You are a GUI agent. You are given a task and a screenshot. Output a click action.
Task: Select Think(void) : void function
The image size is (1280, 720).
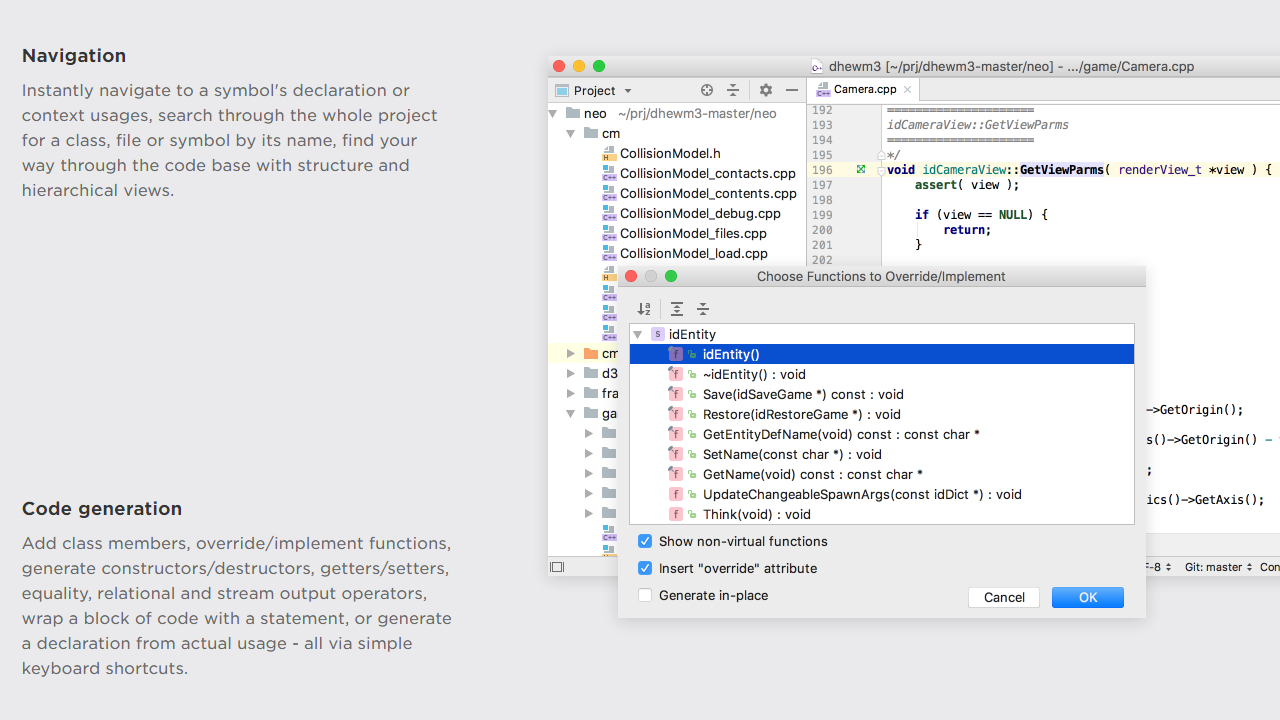(756, 514)
